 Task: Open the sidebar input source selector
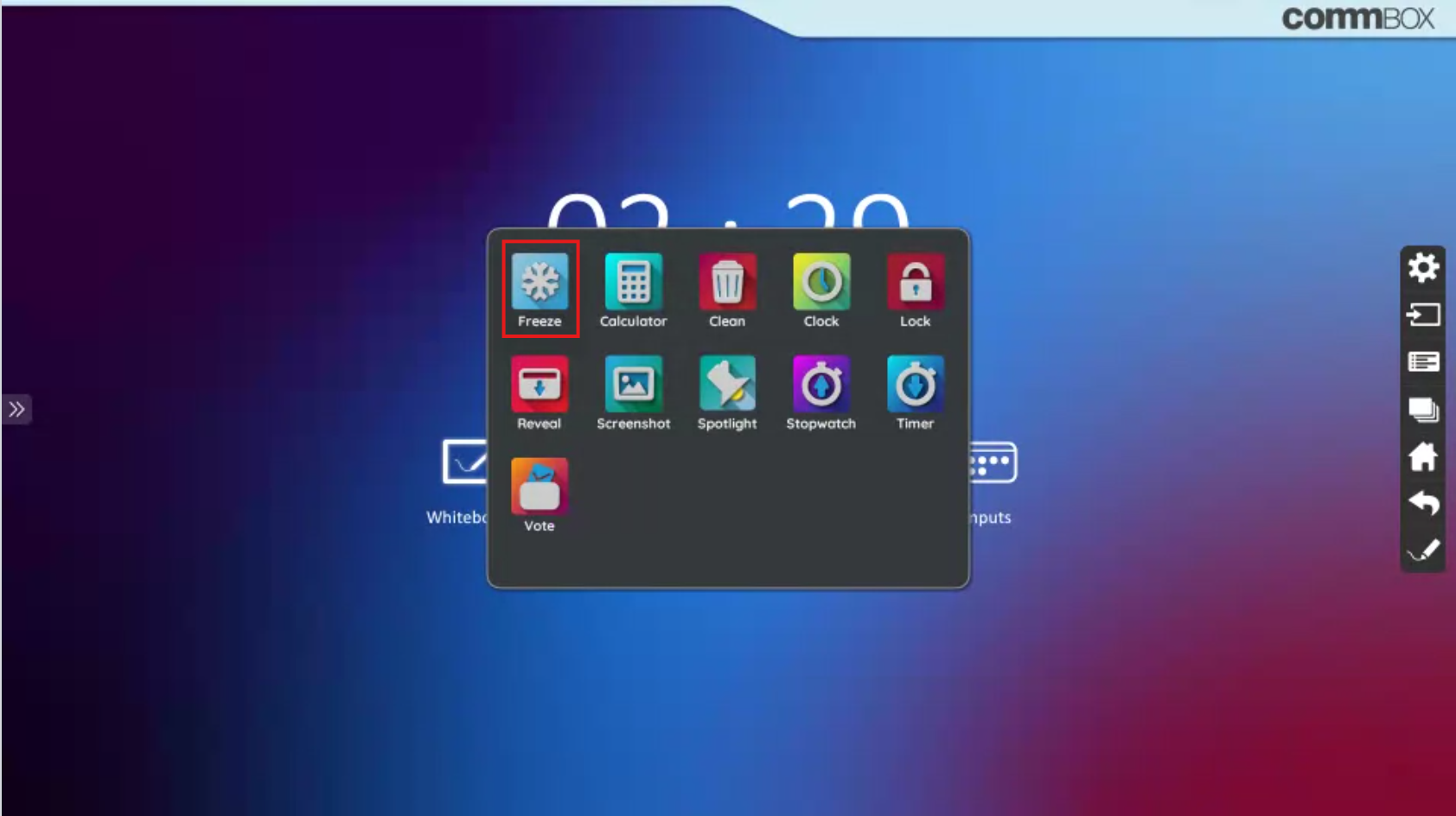point(1421,315)
